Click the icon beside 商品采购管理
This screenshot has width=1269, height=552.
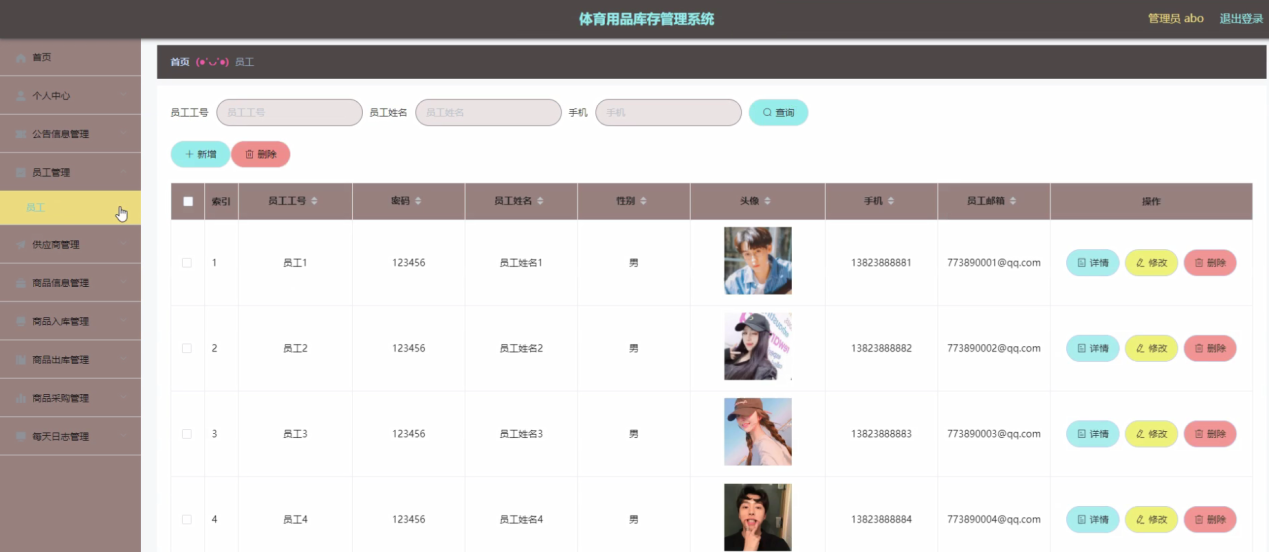22,398
